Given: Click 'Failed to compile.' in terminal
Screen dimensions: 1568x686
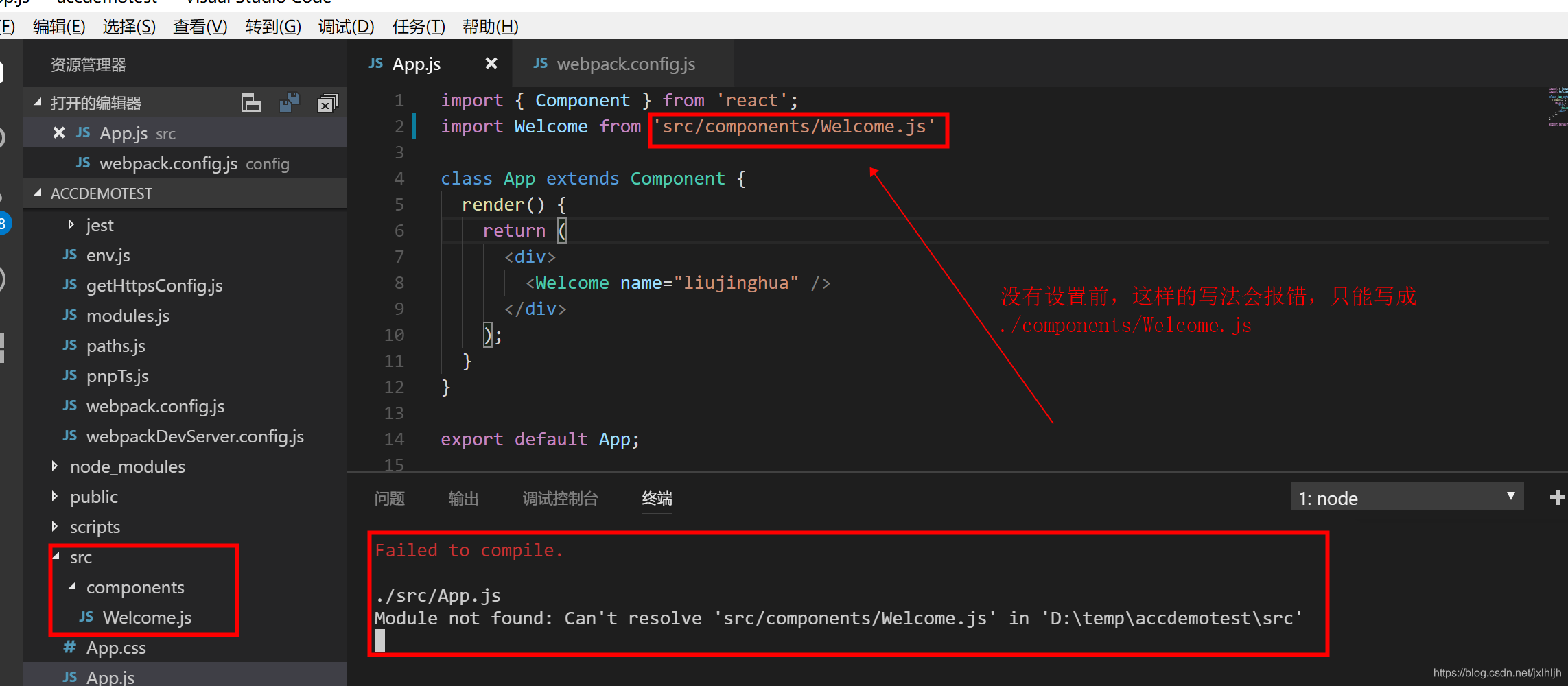Looking at the screenshot, I should tap(469, 550).
